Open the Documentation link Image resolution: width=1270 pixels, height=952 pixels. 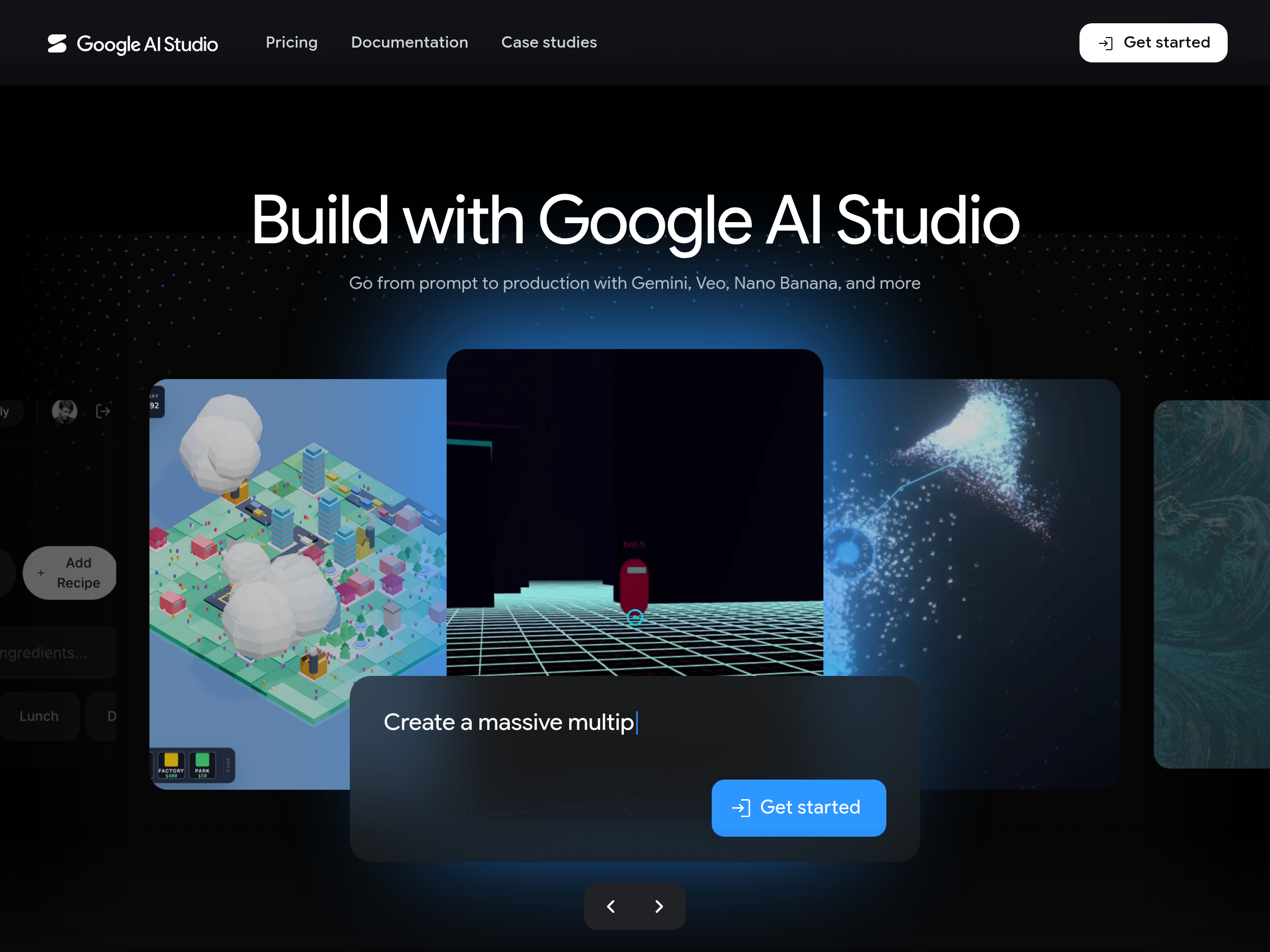410,42
